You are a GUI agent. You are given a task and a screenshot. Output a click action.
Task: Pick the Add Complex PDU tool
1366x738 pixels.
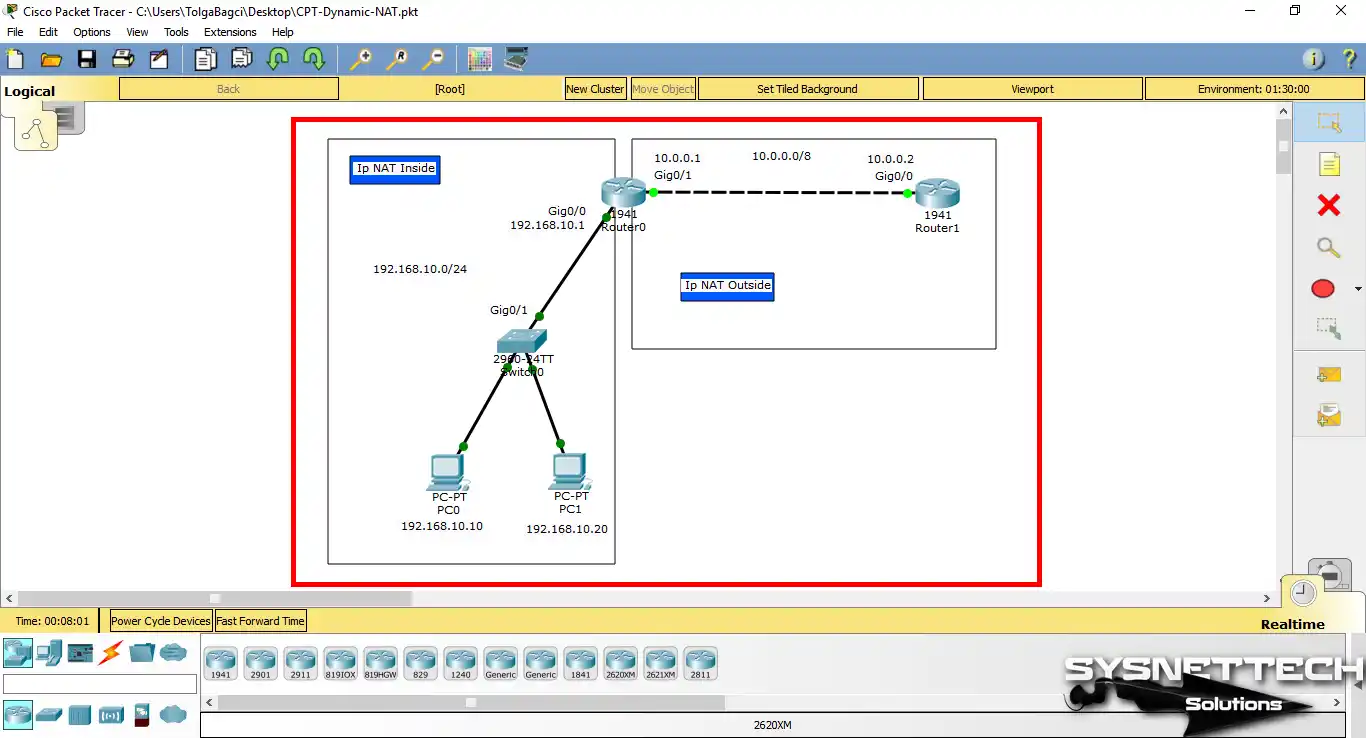pyautogui.click(x=1329, y=413)
